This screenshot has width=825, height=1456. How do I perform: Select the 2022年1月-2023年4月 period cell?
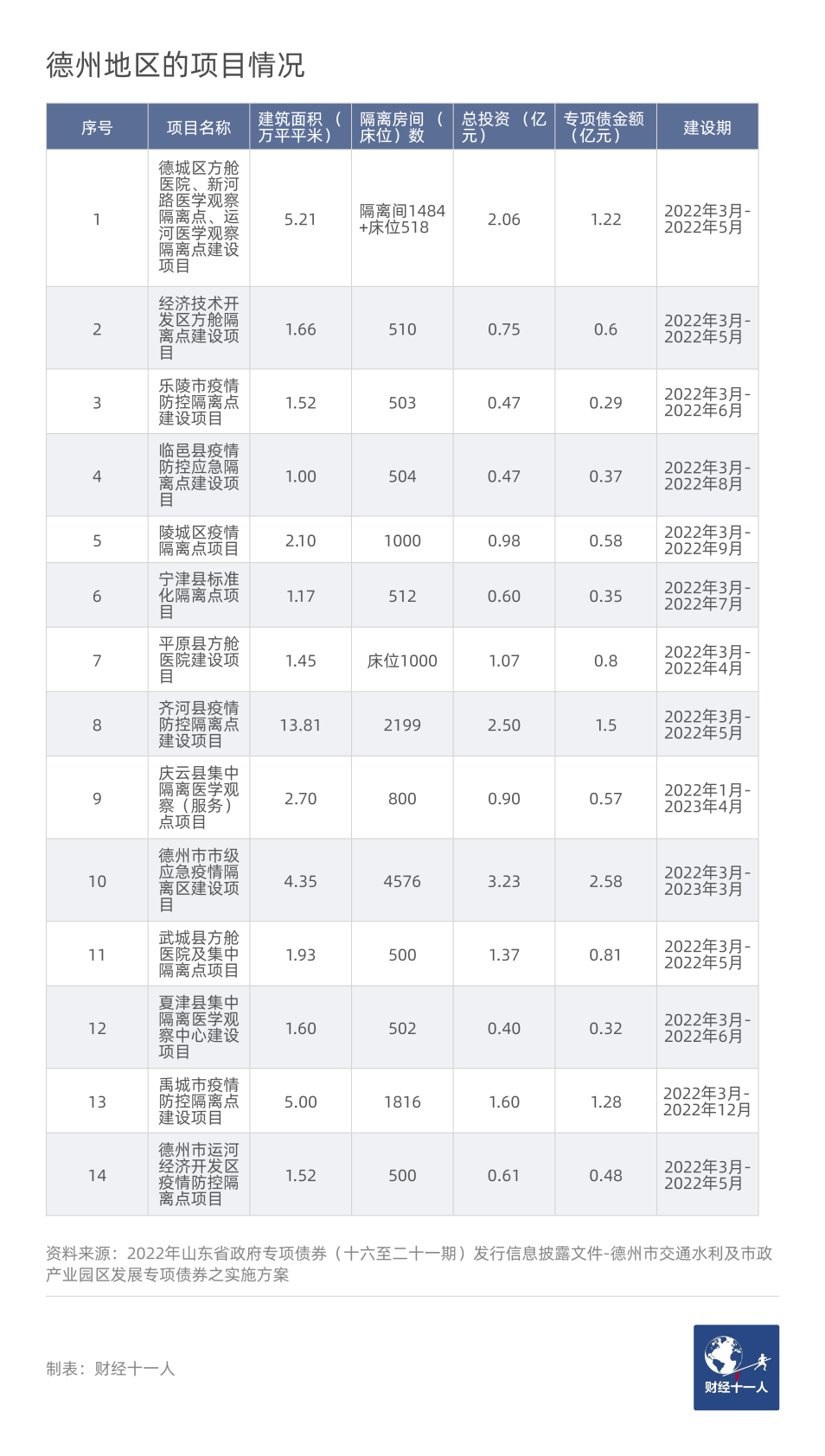point(707,799)
